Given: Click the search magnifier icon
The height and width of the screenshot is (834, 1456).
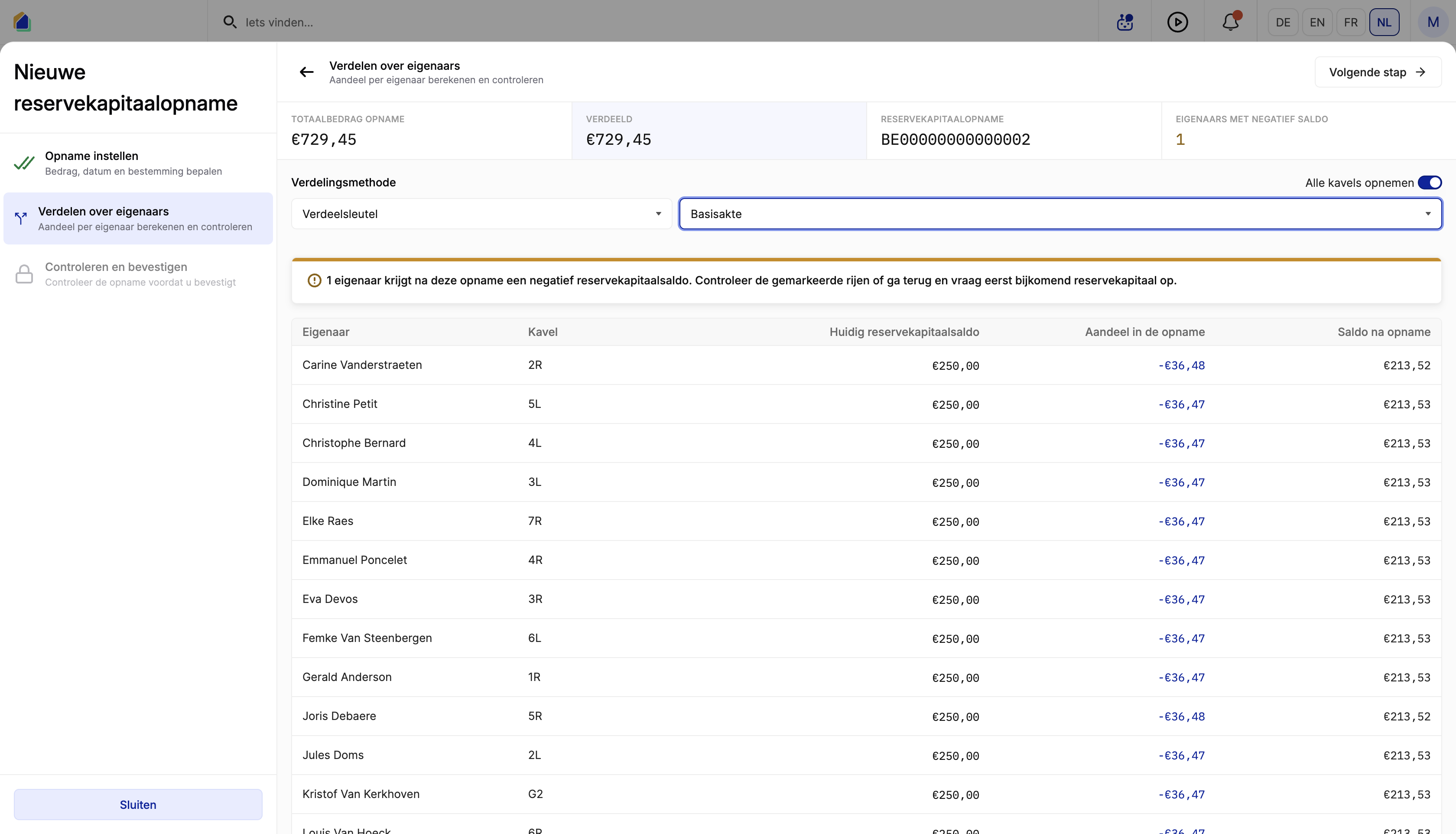Looking at the screenshot, I should coord(230,22).
